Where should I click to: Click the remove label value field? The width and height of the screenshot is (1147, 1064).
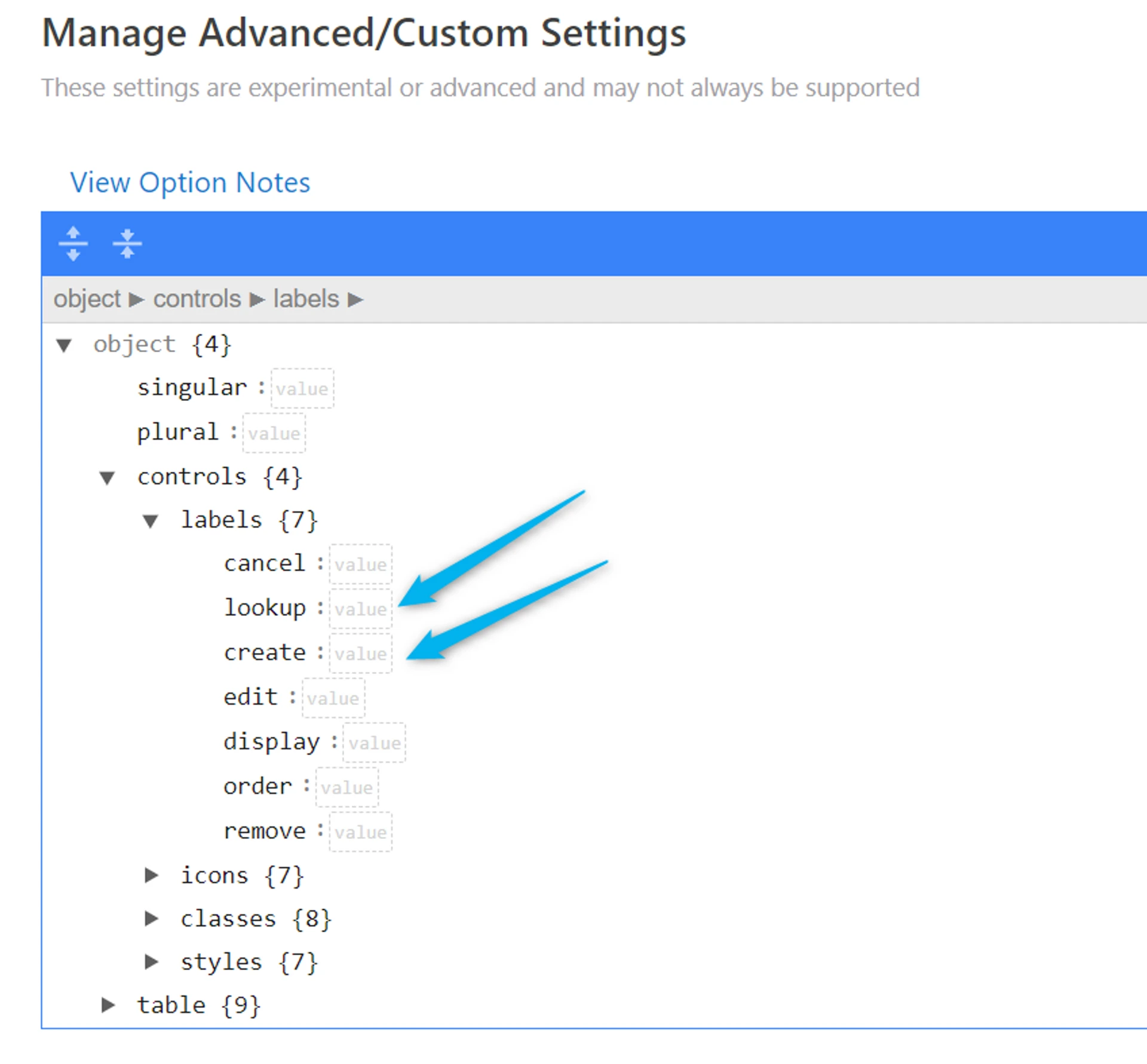[360, 832]
